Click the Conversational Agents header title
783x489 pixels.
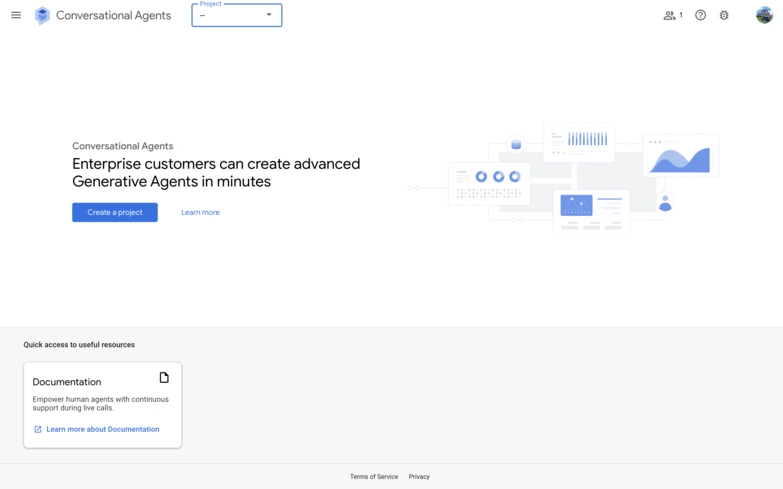coord(113,15)
